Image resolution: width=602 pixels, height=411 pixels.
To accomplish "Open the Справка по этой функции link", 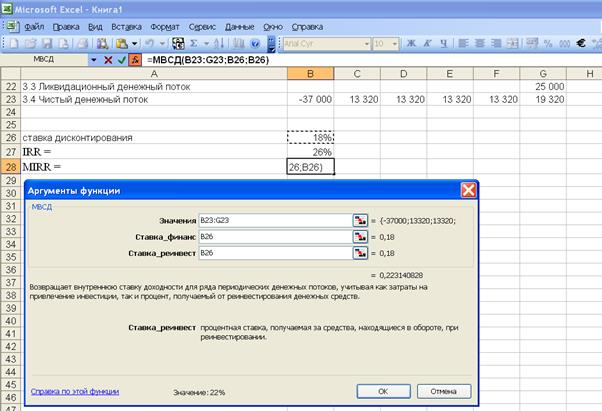I will (x=75, y=392).
